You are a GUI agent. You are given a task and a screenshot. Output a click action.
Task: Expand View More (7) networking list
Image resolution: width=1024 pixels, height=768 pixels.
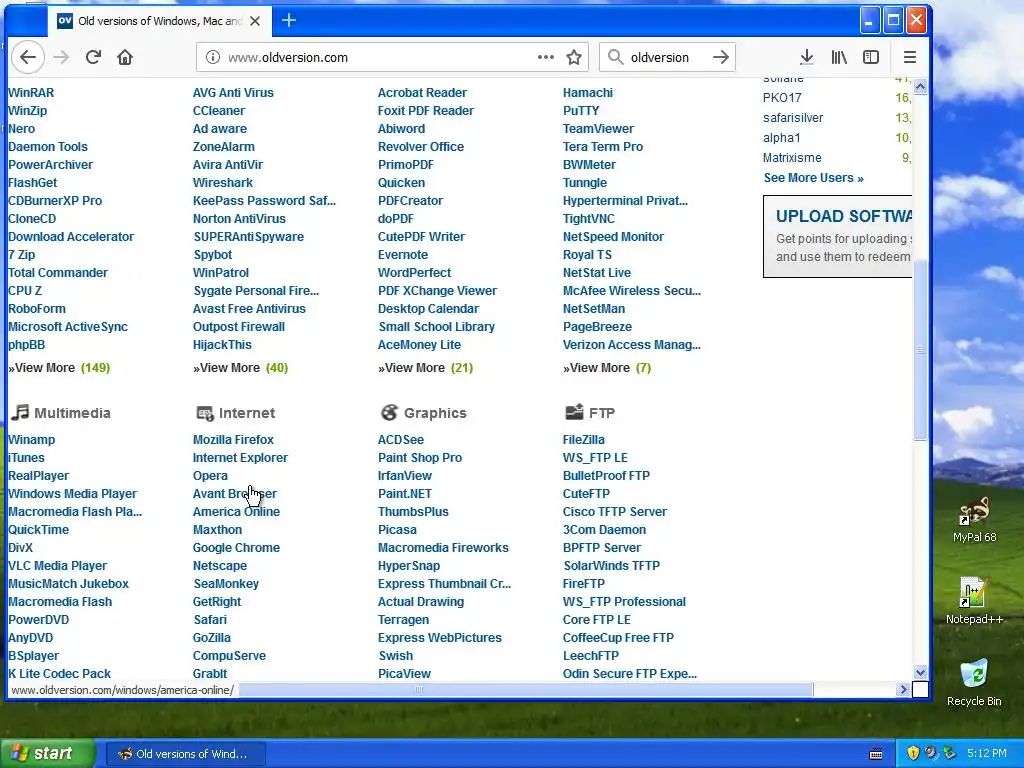click(607, 368)
